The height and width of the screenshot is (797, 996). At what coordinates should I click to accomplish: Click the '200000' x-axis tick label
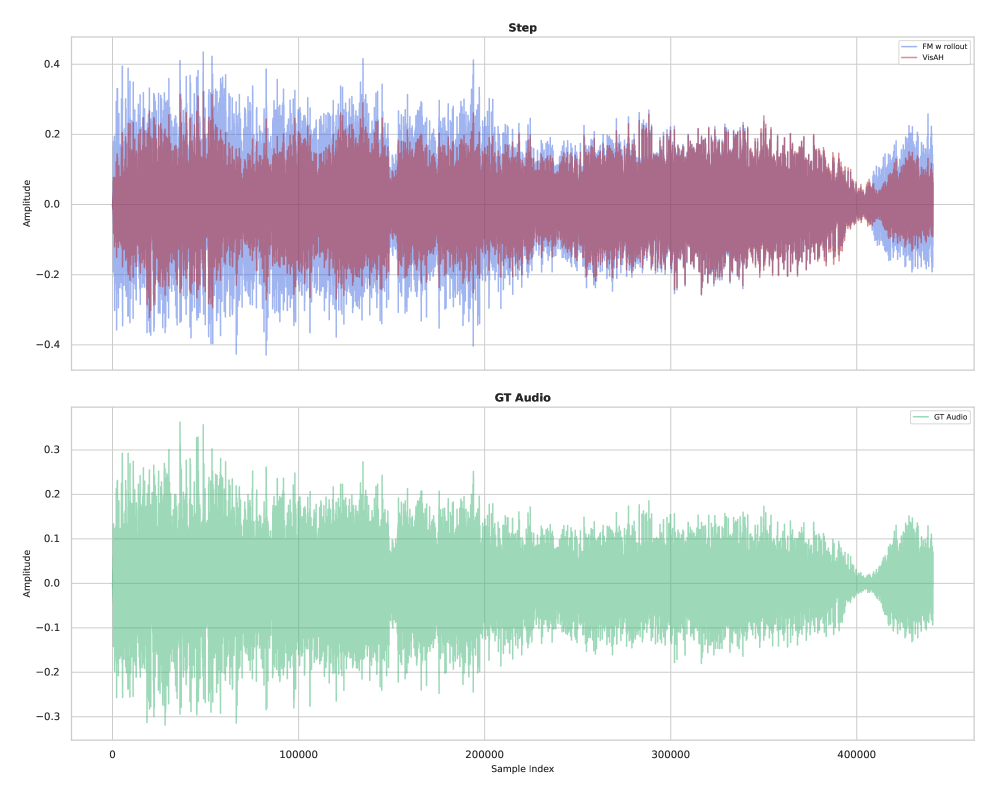coord(485,754)
